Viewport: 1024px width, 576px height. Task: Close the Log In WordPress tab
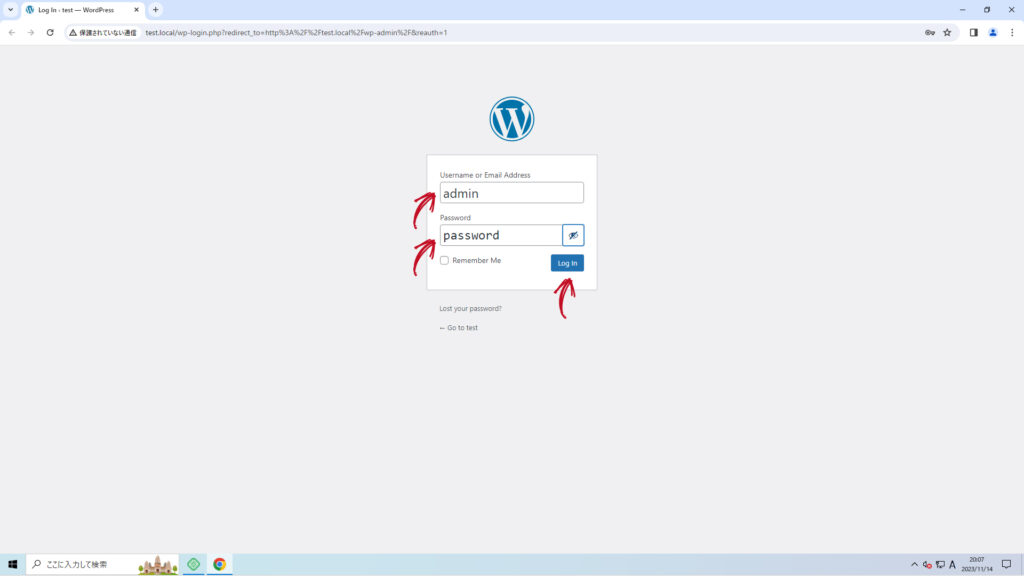136,10
